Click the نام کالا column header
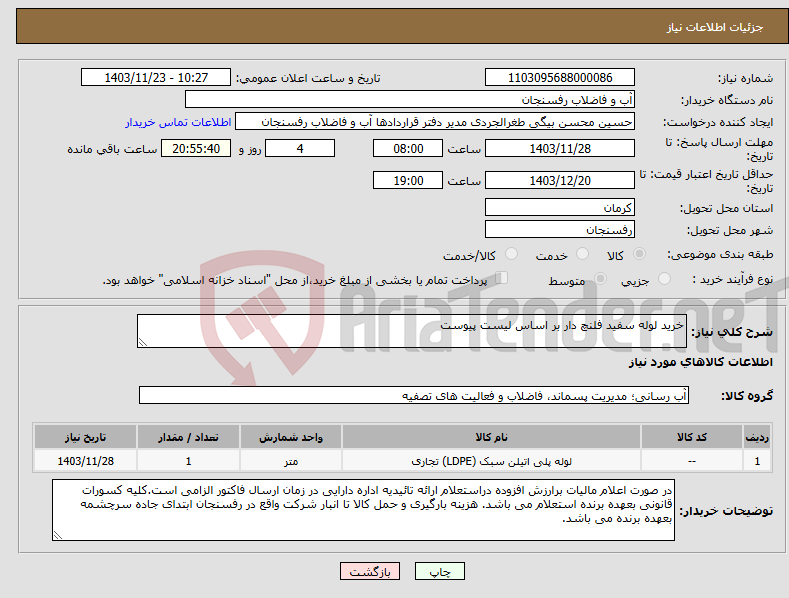Image resolution: width=789 pixels, height=598 pixels. click(491, 437)
